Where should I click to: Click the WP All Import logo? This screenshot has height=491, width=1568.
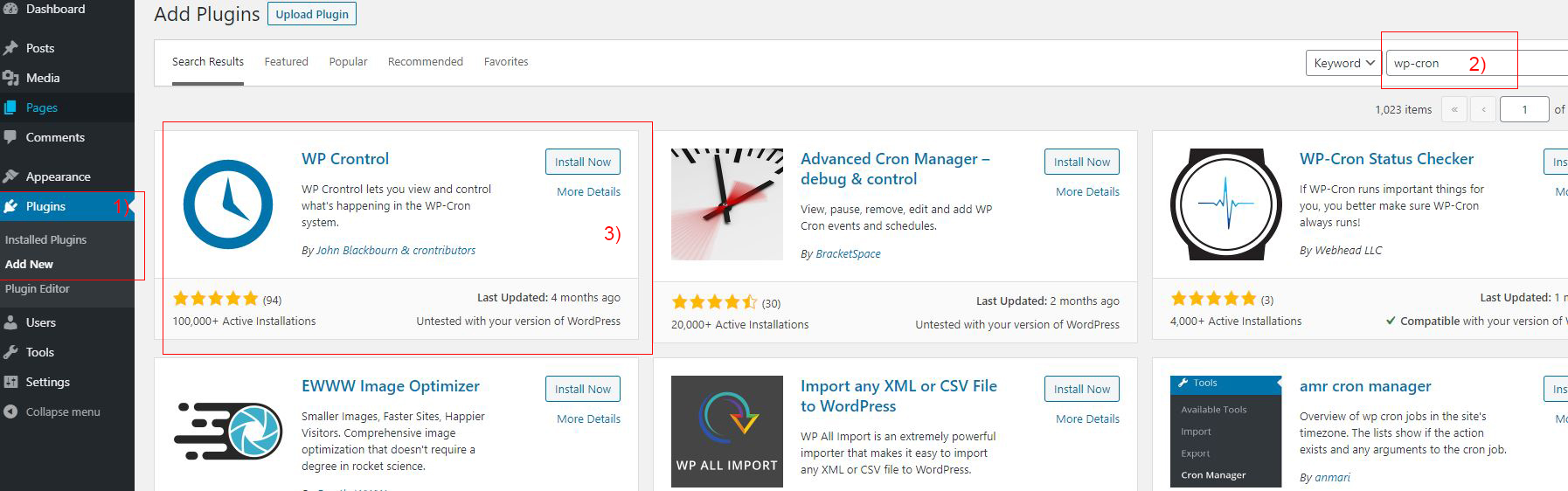pyautogui.click(x=726, y=432)
